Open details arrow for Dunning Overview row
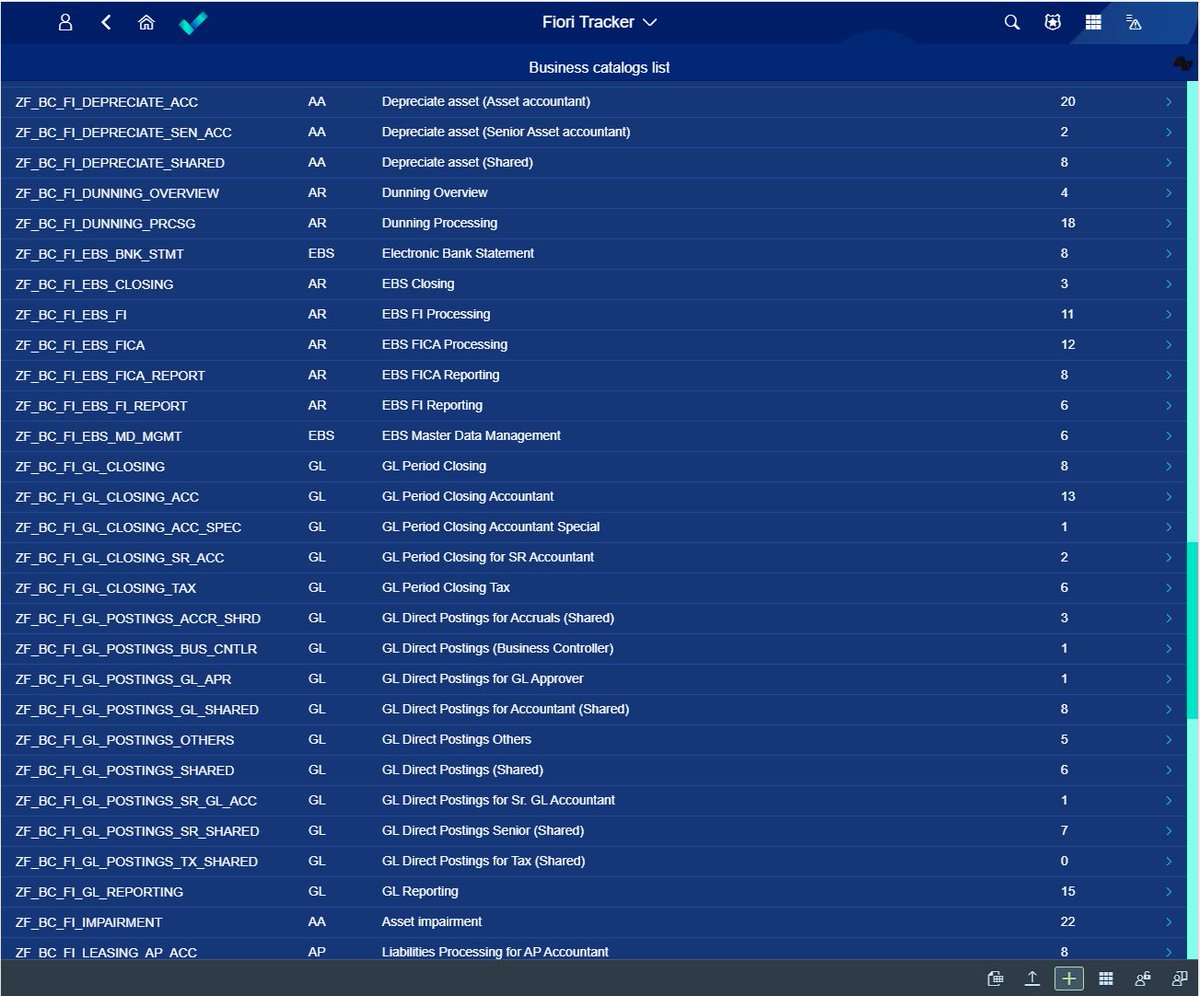The width and height of the screenshot is (1200, 996). coord(1168,193)
